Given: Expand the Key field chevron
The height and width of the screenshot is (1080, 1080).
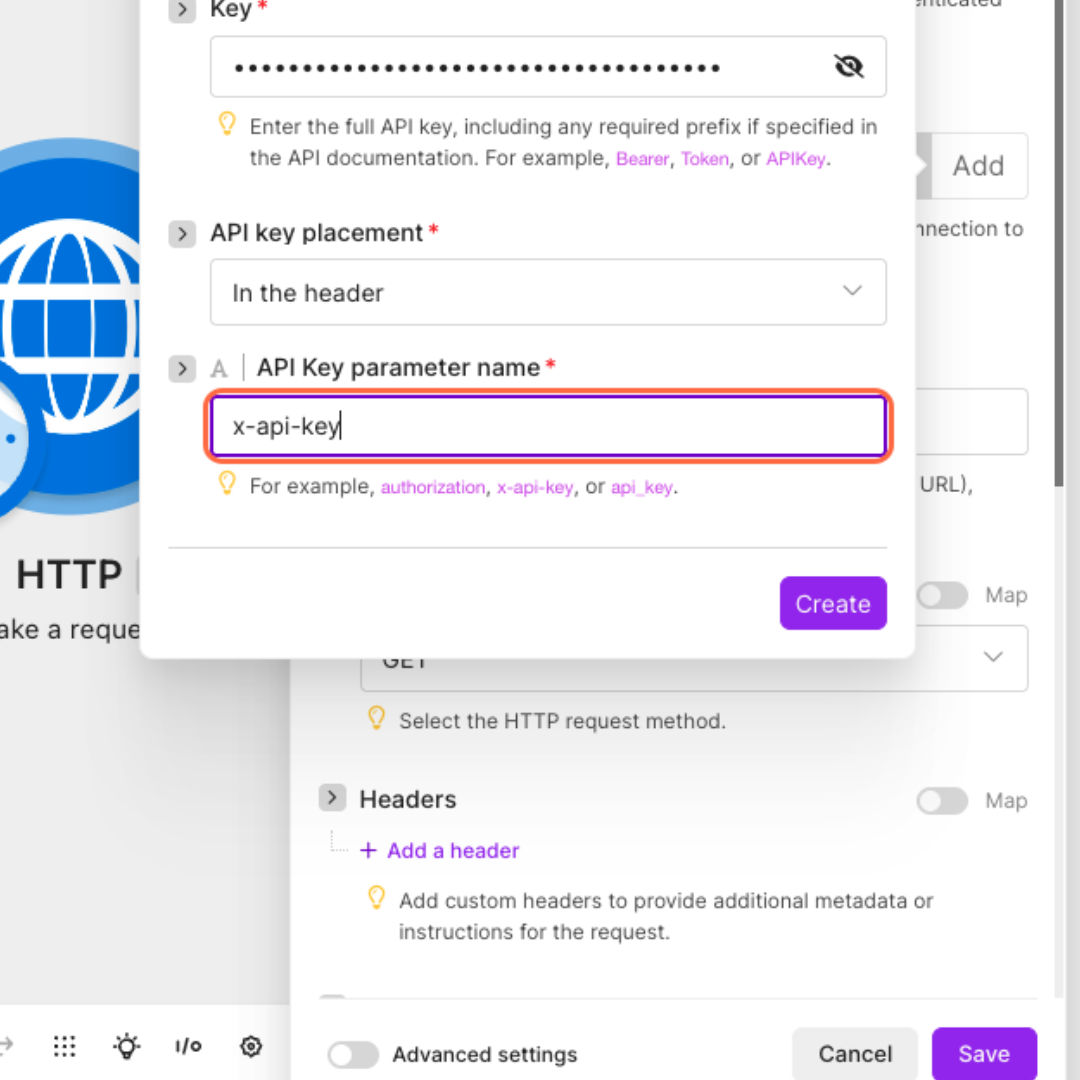Looking at the screenshot, I should point(182,10).
